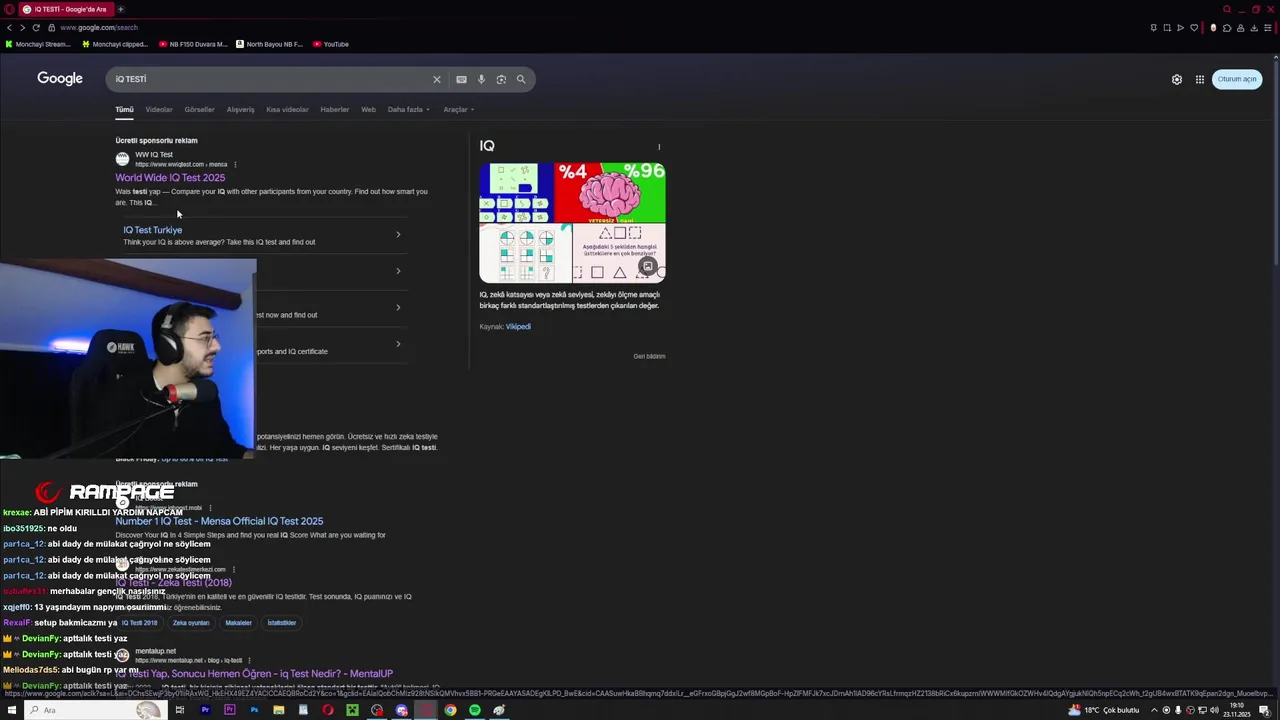Expand the IQ certificate sitelink arrow

click(398, 344)
